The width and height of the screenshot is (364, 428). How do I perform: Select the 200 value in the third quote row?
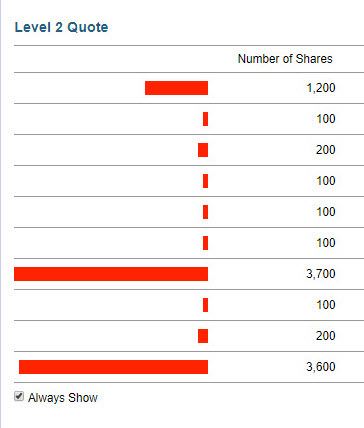point(326,150)
